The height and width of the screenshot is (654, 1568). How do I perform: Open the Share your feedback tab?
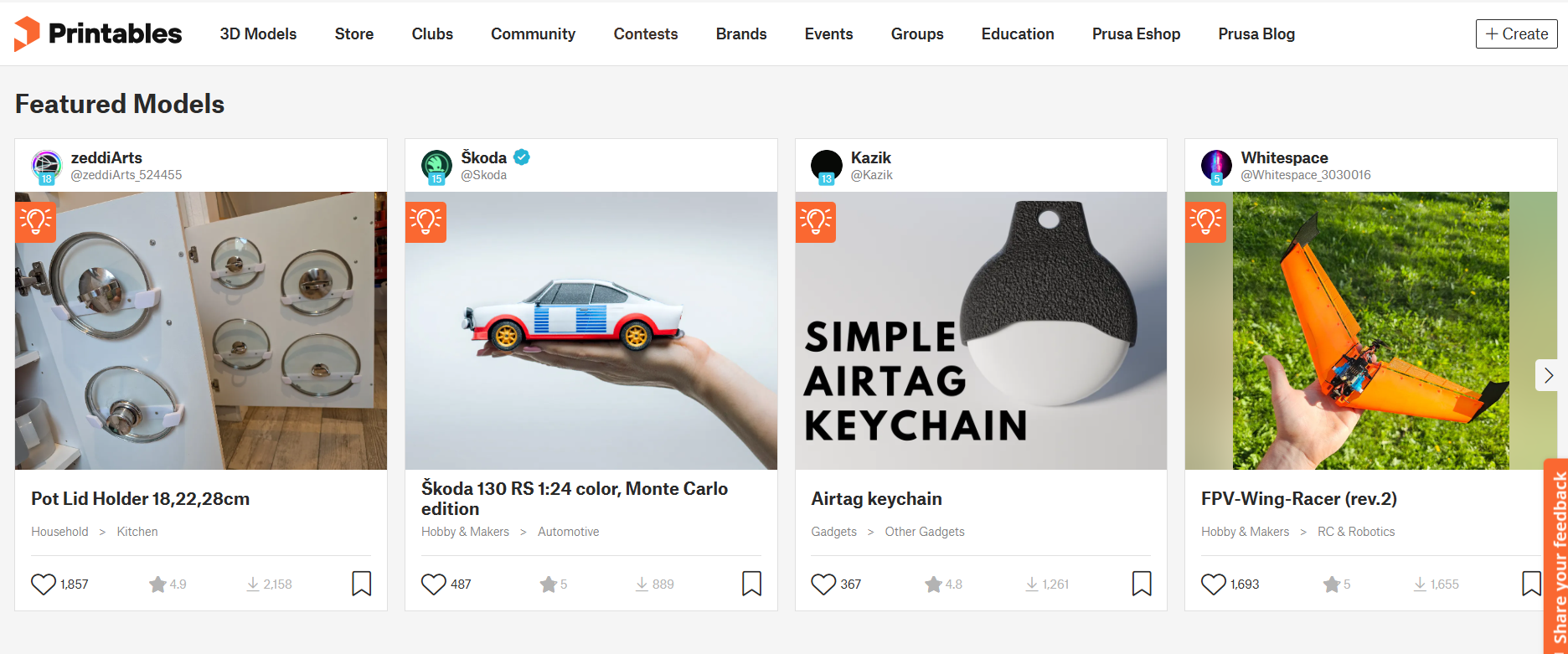coord(1558,557)
